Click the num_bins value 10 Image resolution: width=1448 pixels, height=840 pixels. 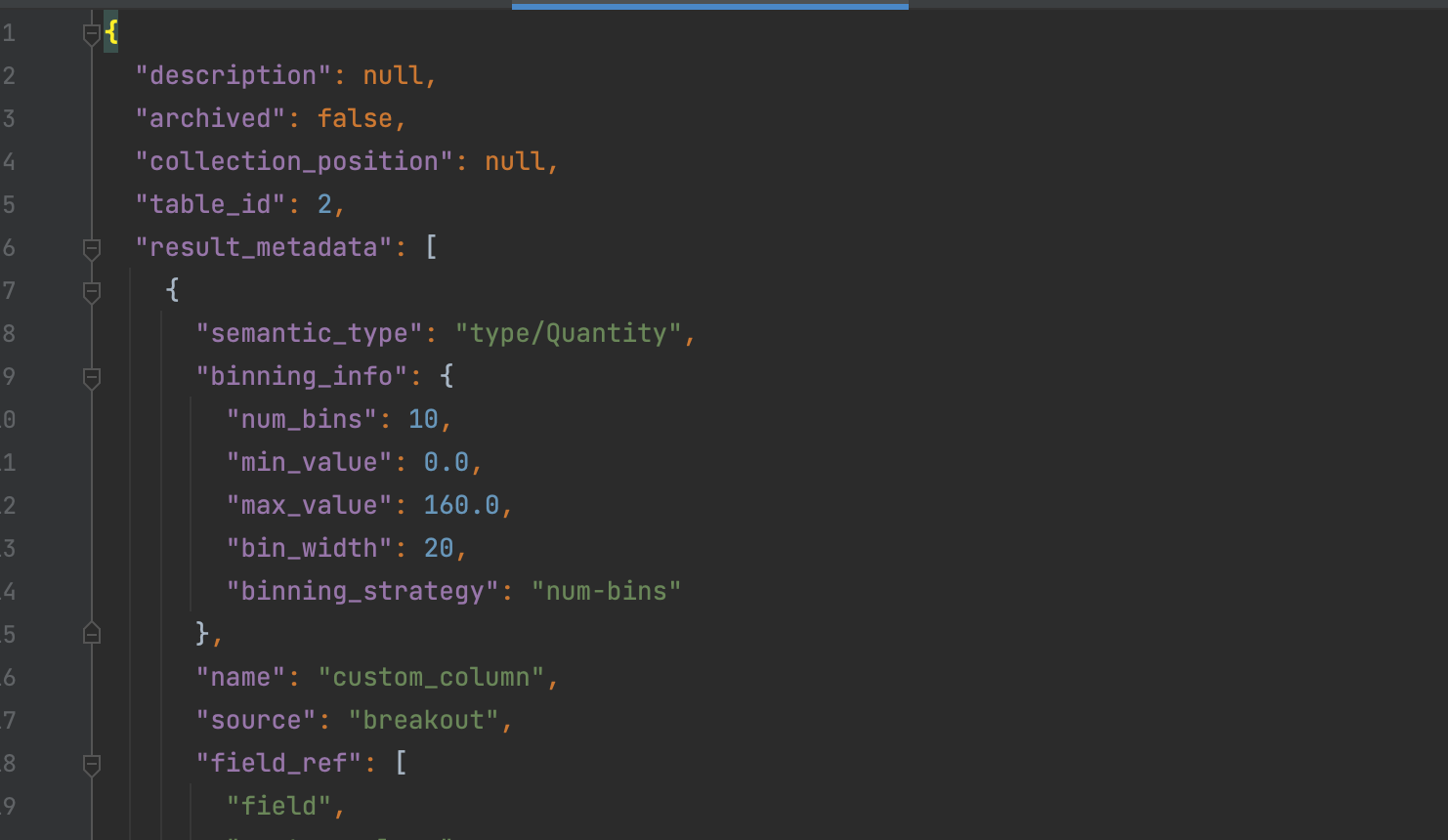[x=424, y=419]
